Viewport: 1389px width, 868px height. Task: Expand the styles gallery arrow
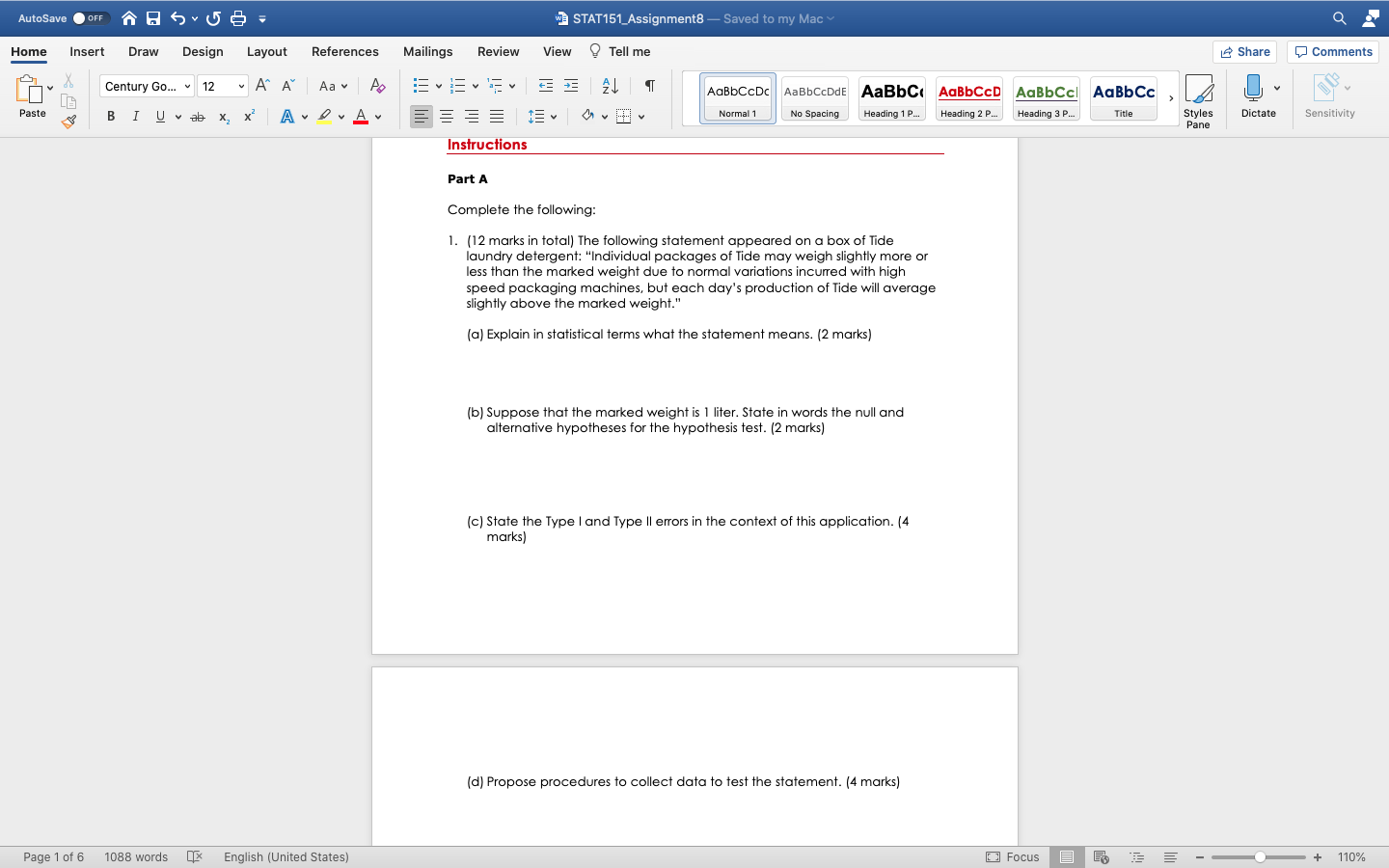tap(1171, 98)
